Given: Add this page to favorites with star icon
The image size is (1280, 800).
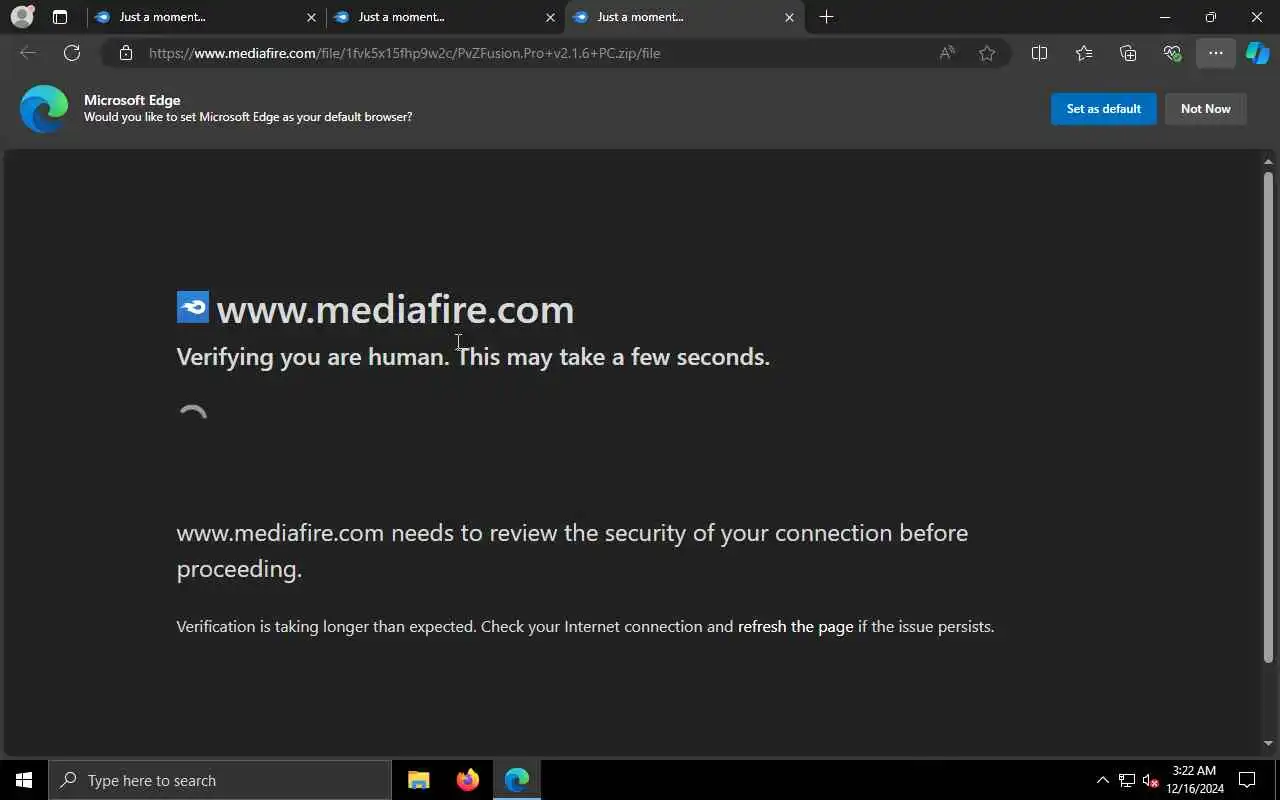Looking at the screenshot, I should 987,53.
